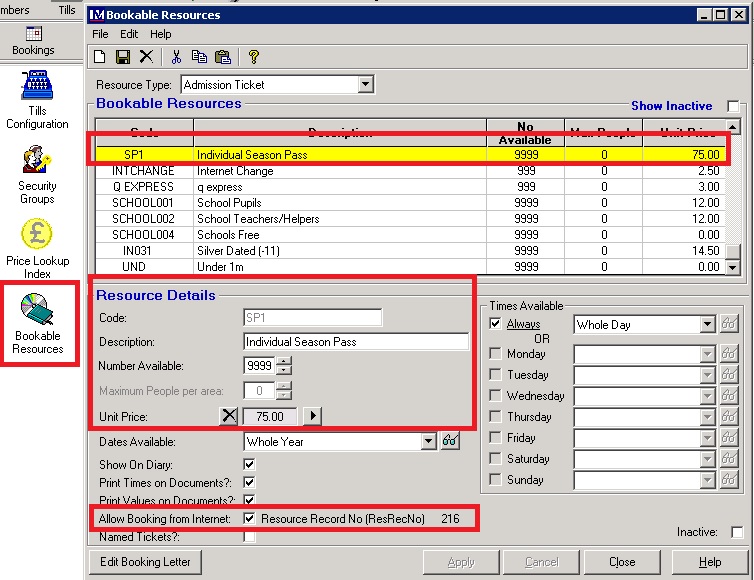The height and width of the screenshot is (580, 754).
Task: Toggle the Show Inactive checkbox
Action: (x=733, y=106)
